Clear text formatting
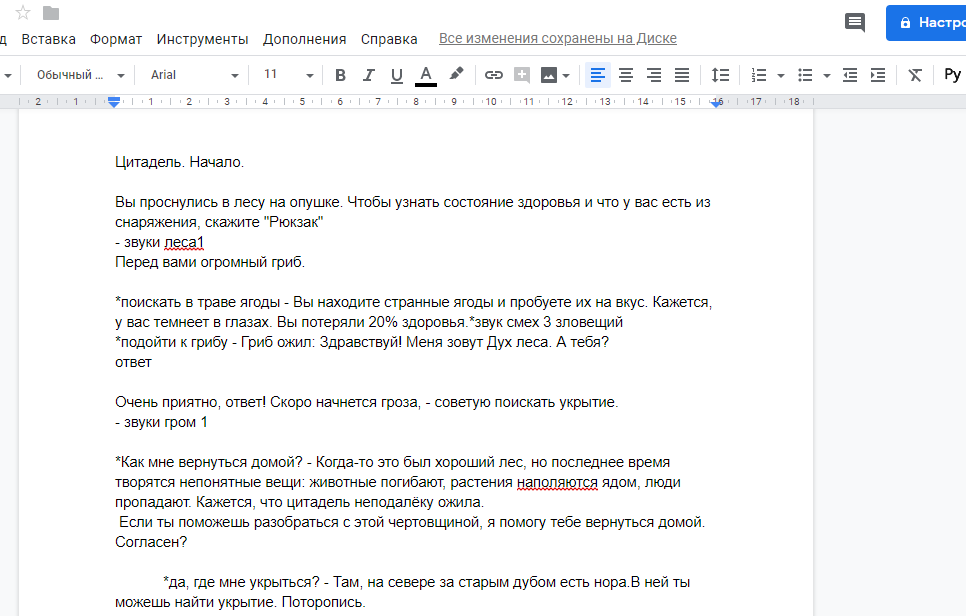 click(915, 75)
